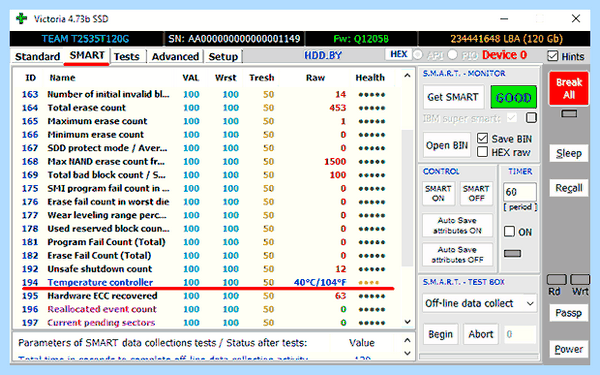This screenshot has height=375, width=600.
Task: Toggle the Hints checkbox
Action: [x=553, y=56]
